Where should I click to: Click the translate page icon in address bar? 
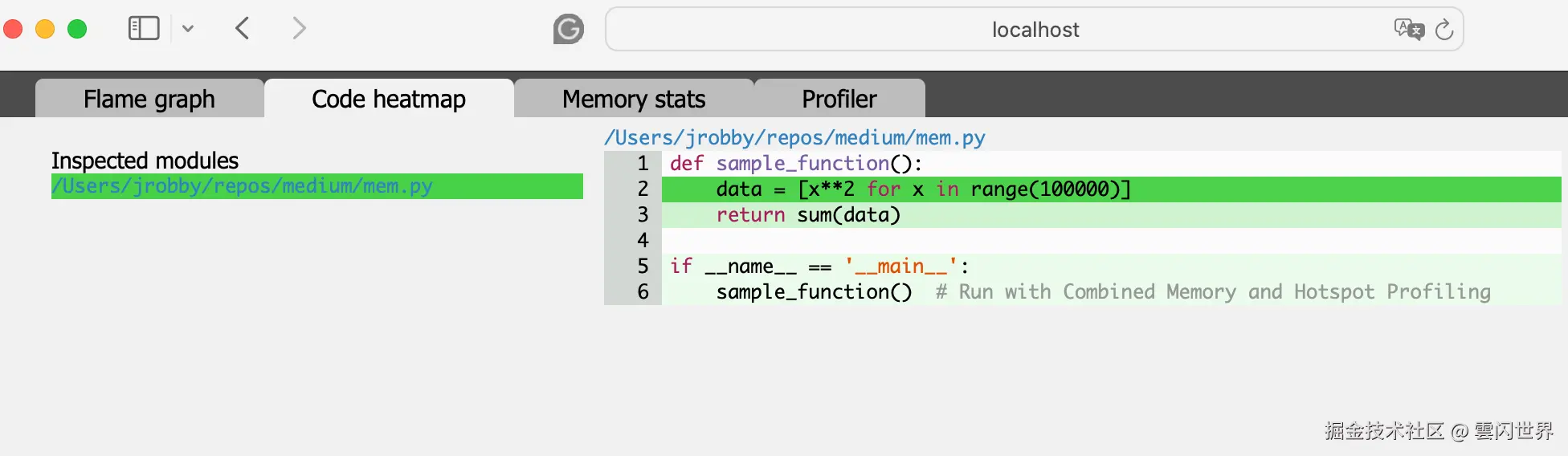click(x=1408, y=30)
